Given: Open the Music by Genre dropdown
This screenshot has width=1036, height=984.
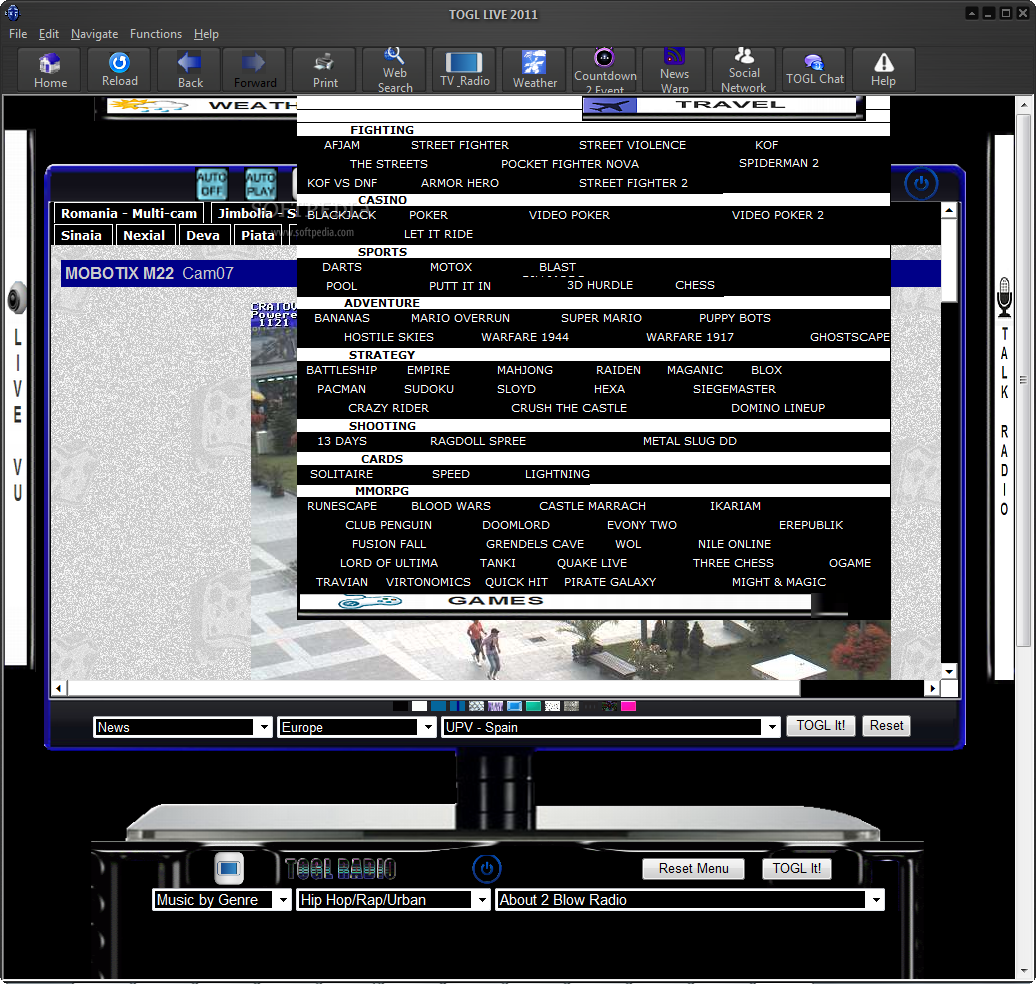Looking at the screenshot, I should (x=221, y=900).
